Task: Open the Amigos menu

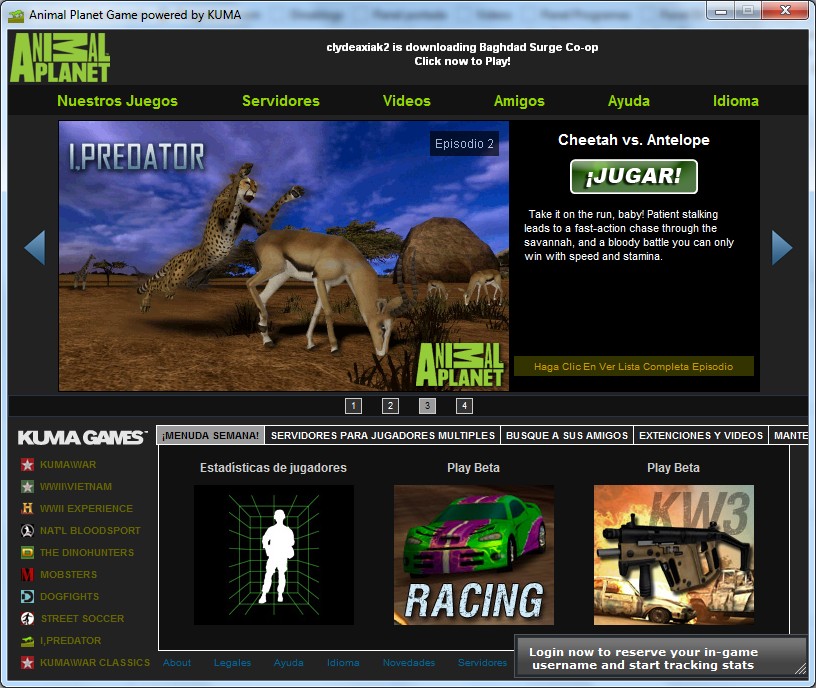Action: 519,100
